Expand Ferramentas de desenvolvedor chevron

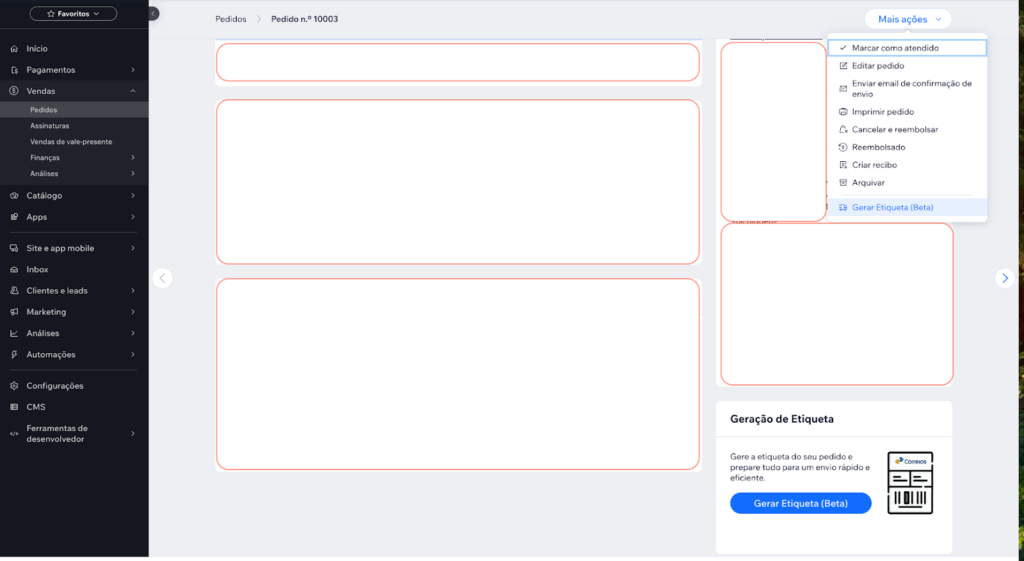[133, 434]
